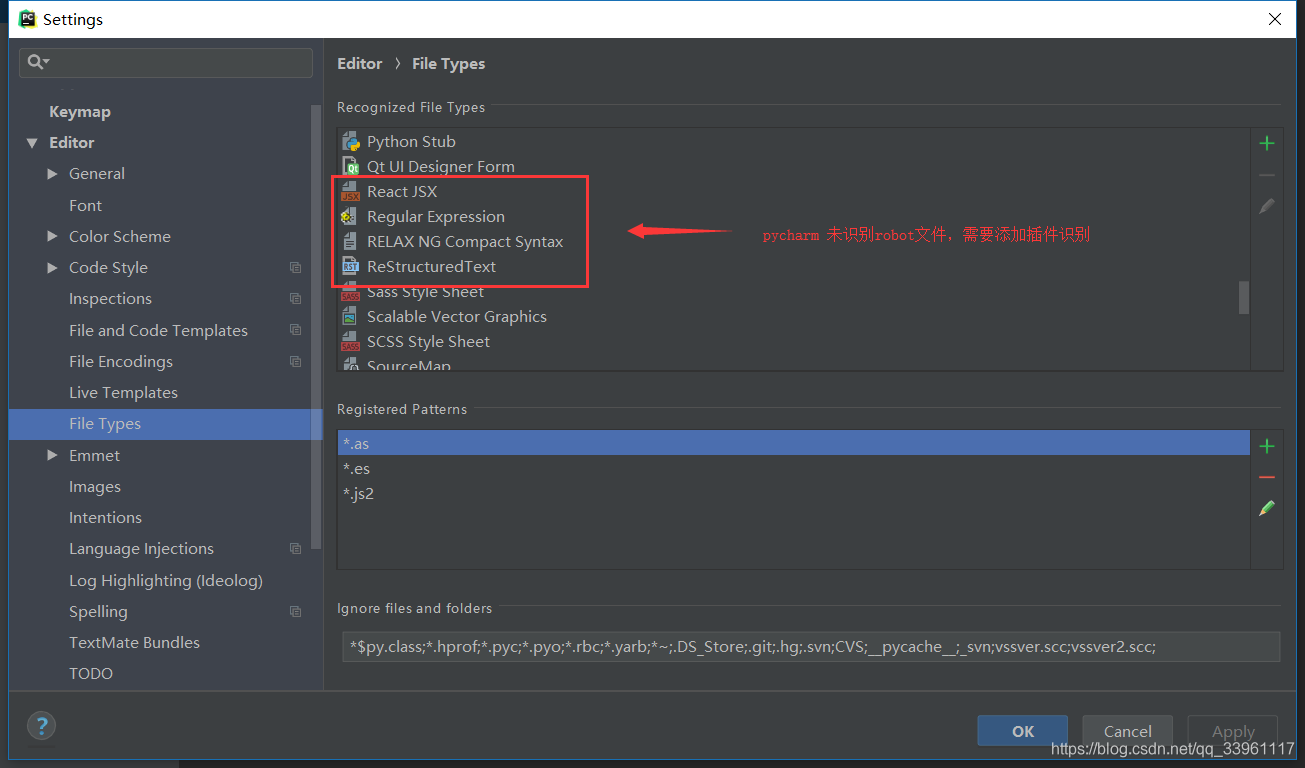Click the settings tree scrollbar
Image resolution: width=1305 pixels, height=768 pixels.
pos(317,326)
